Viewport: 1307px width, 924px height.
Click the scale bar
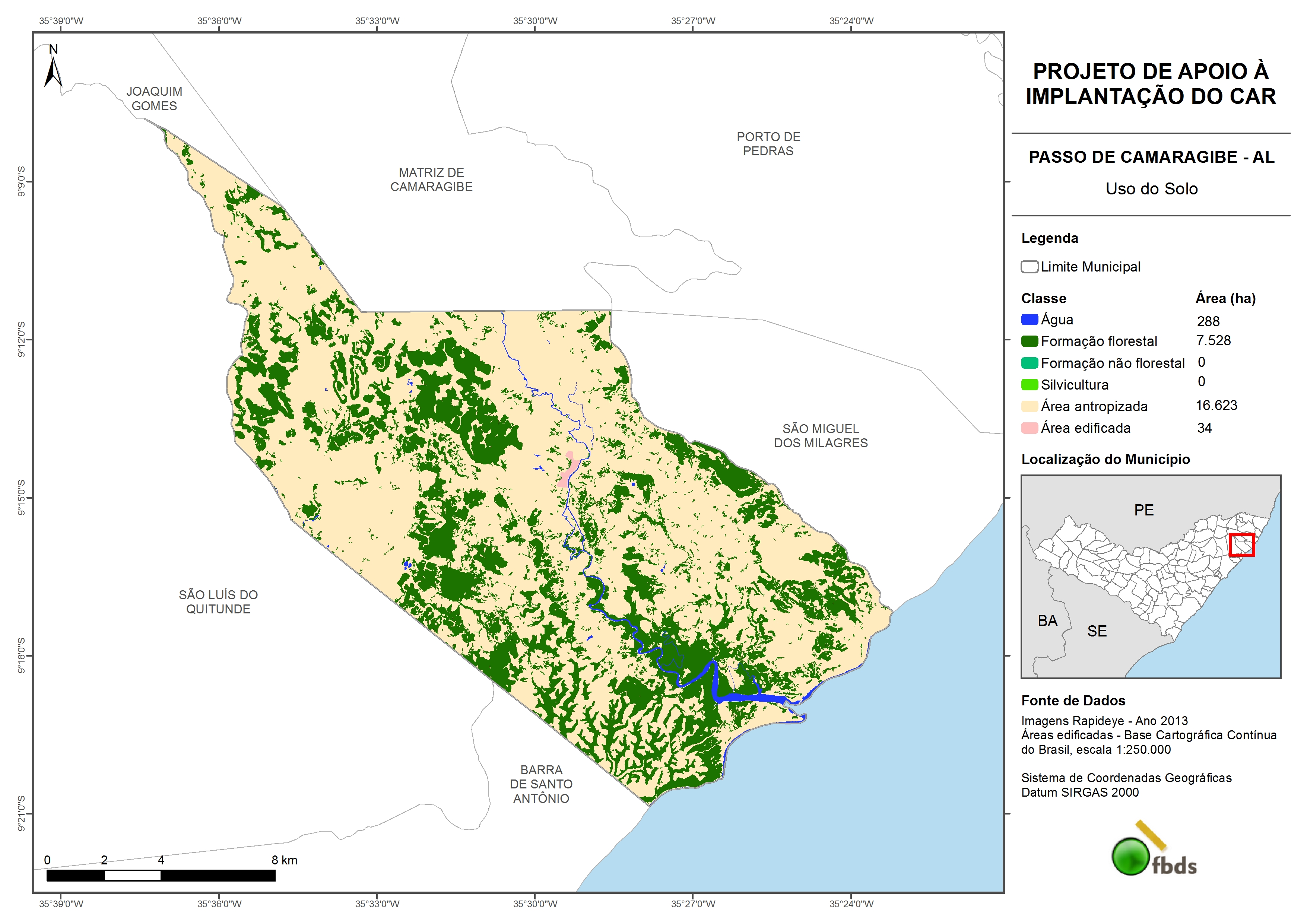pyautogui.click(x=161, y=875)
